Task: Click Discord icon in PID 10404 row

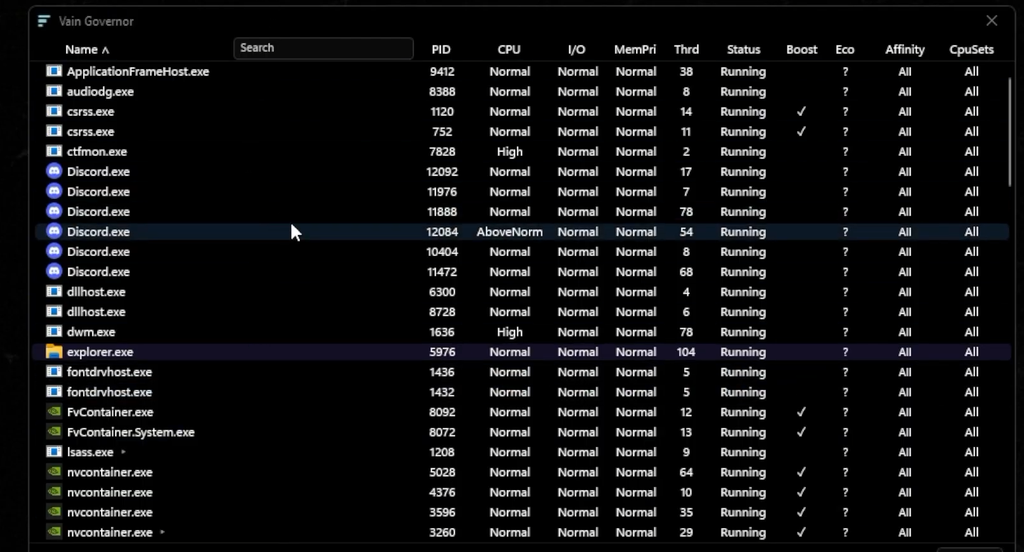Action: point(54,252)
